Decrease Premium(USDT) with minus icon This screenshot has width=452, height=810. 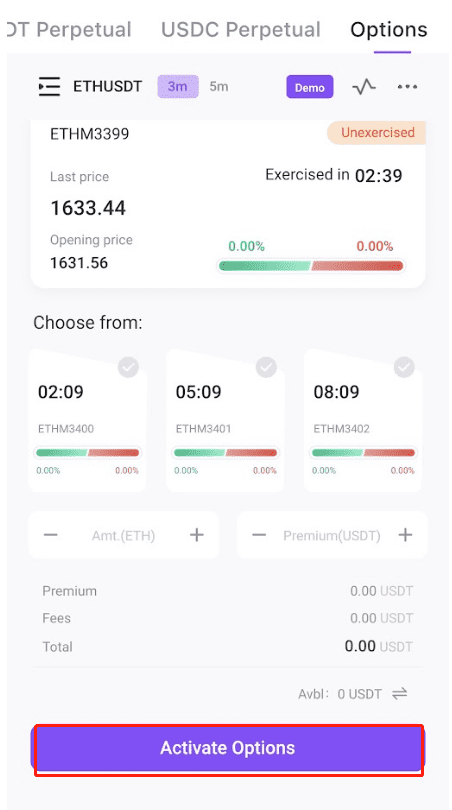tap(259, 535)
